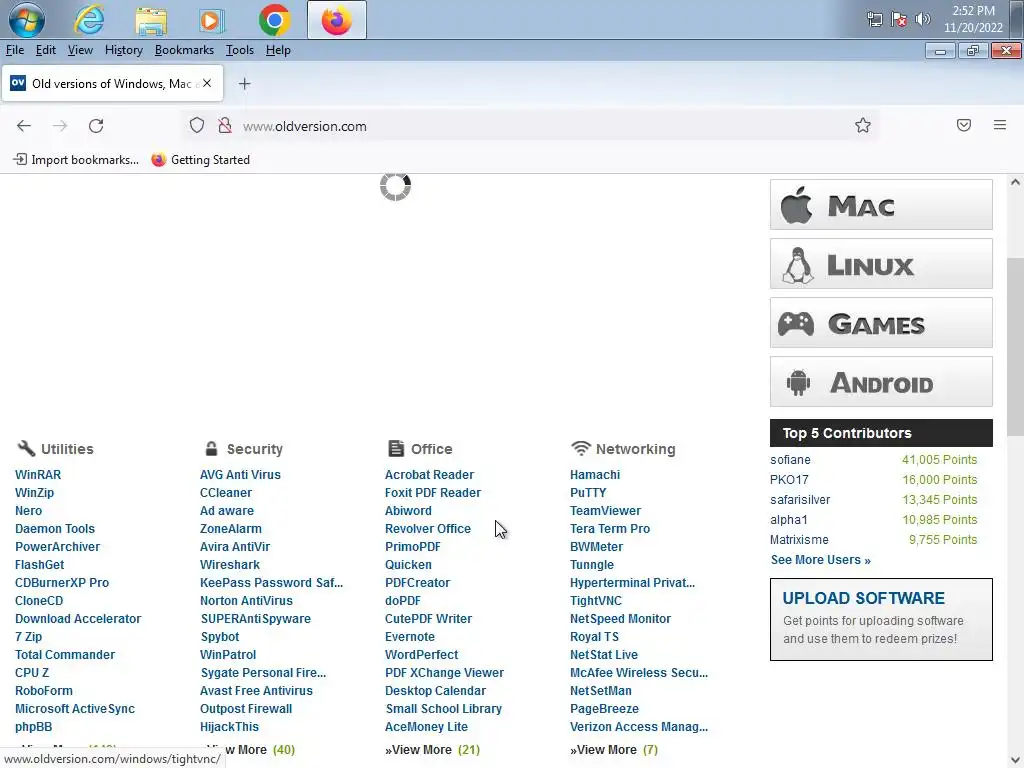
Task: Open the TightVNC link
Action: coord(596,601)
